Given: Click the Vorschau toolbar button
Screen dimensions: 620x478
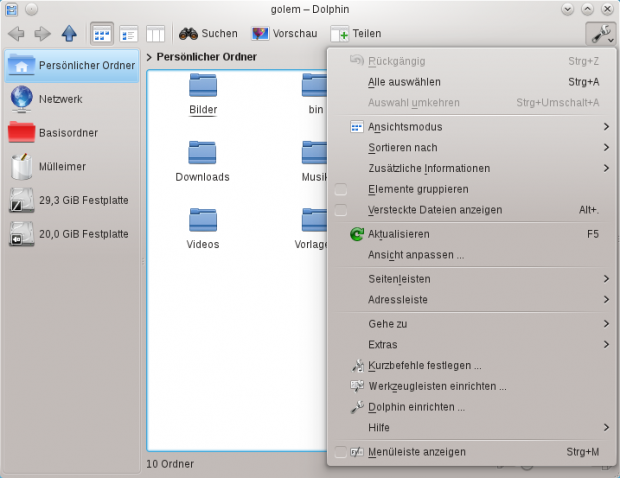Looking at the screenshot, I should (284, 34).
